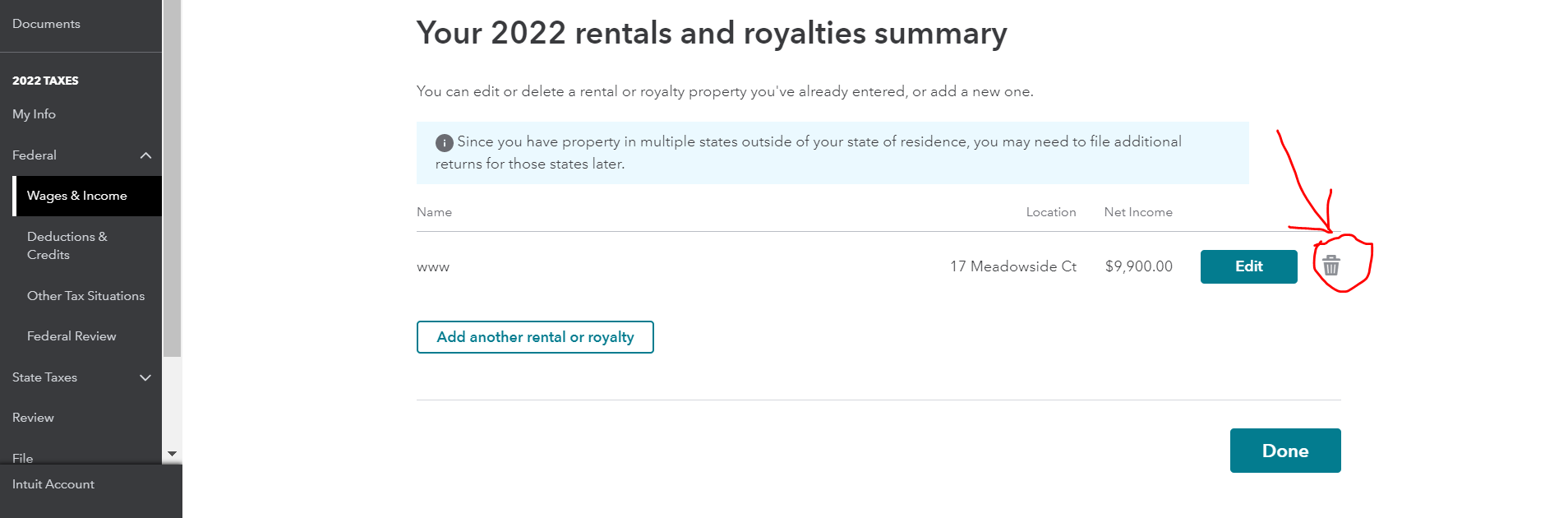This screenshot has height=518, width=1568.
Task: Open the Review section
Action: click(33, 418)
